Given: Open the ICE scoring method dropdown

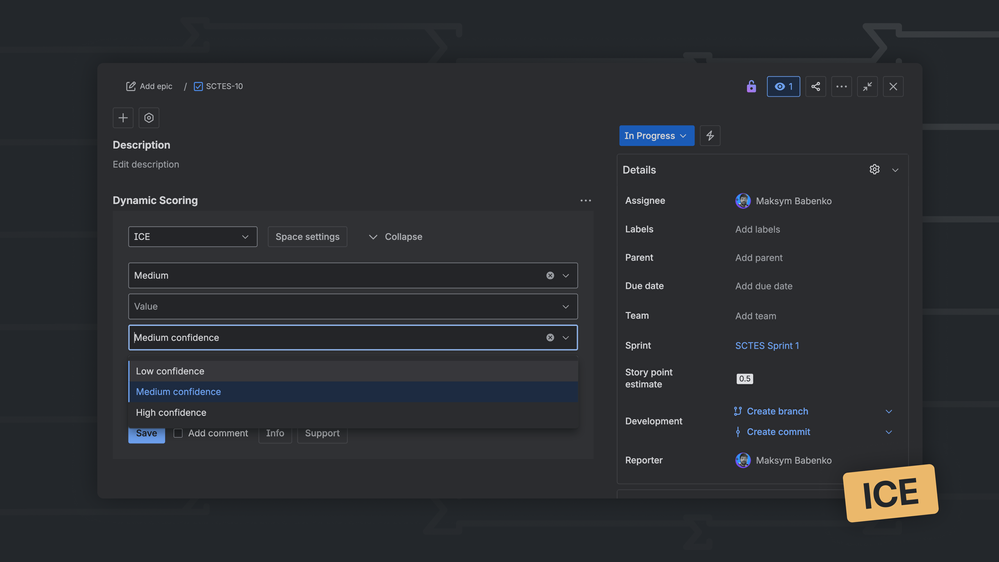Looking at the screenshot, I should (192, 237).
